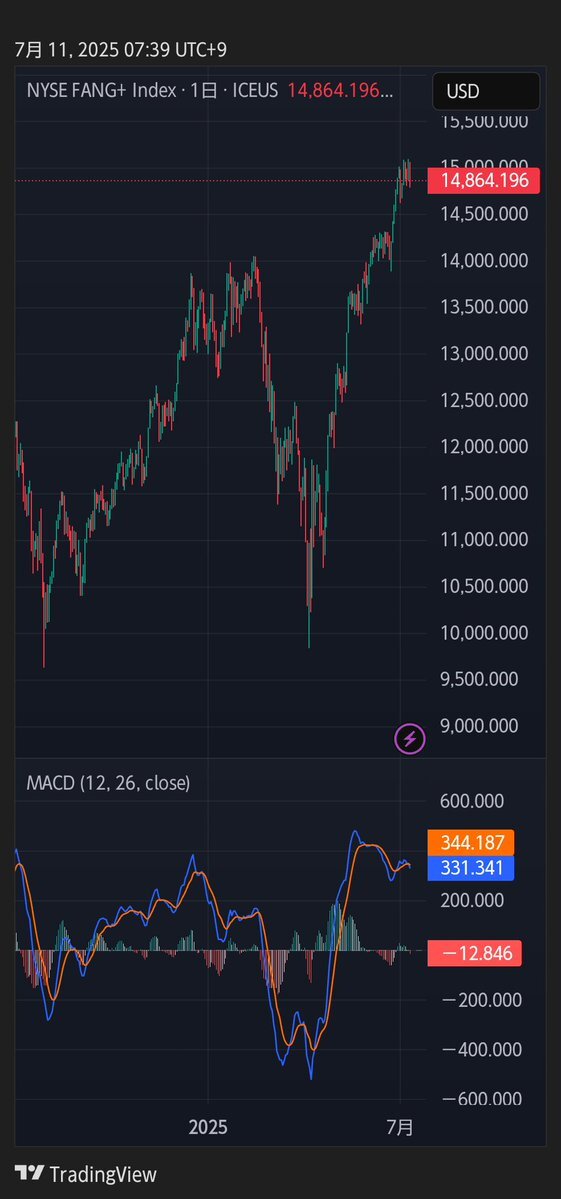
Task: Click the −600.000 MACD scale label
Action: point(482,1099)
